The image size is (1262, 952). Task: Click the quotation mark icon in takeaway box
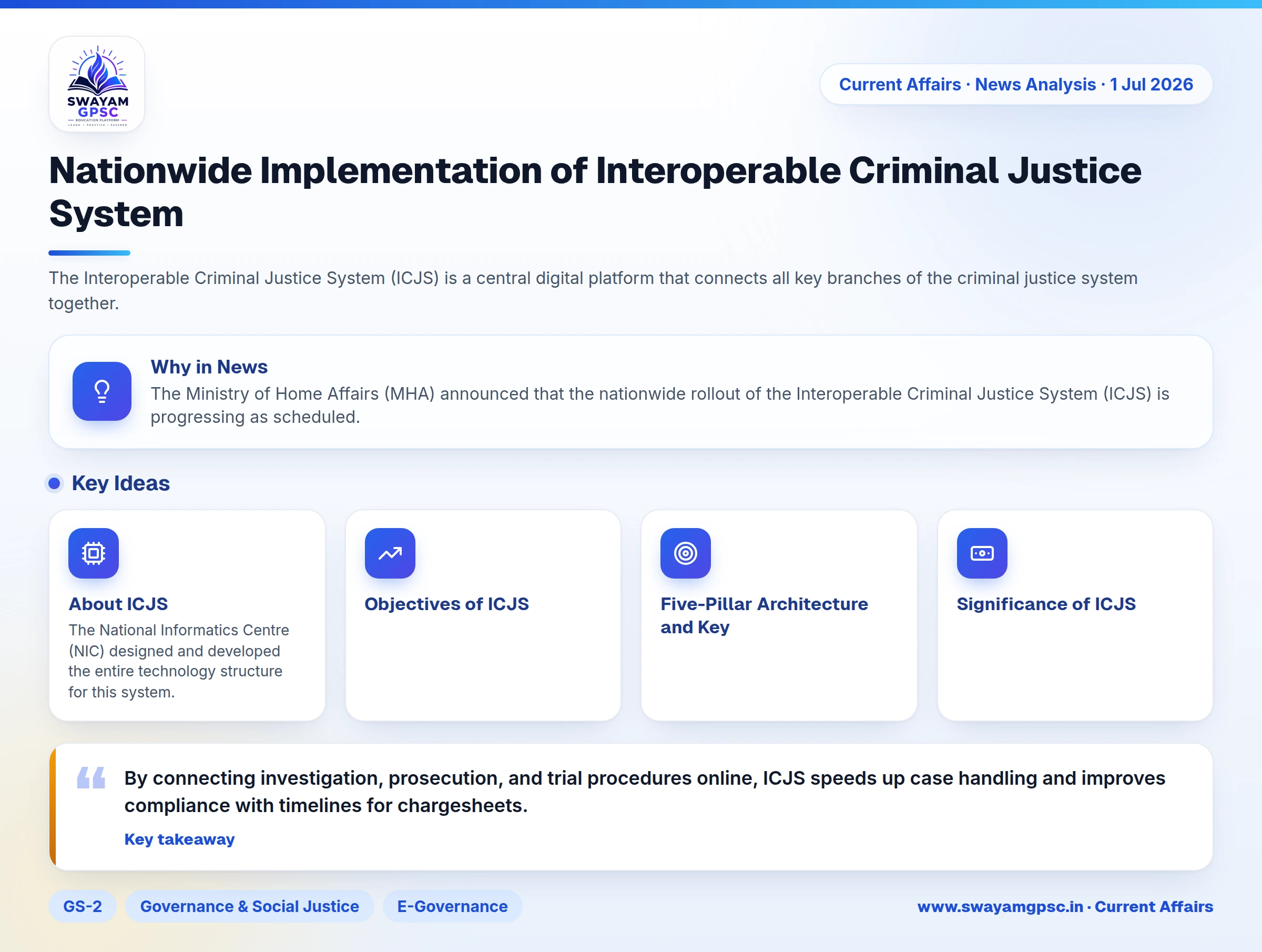[91, 777]
